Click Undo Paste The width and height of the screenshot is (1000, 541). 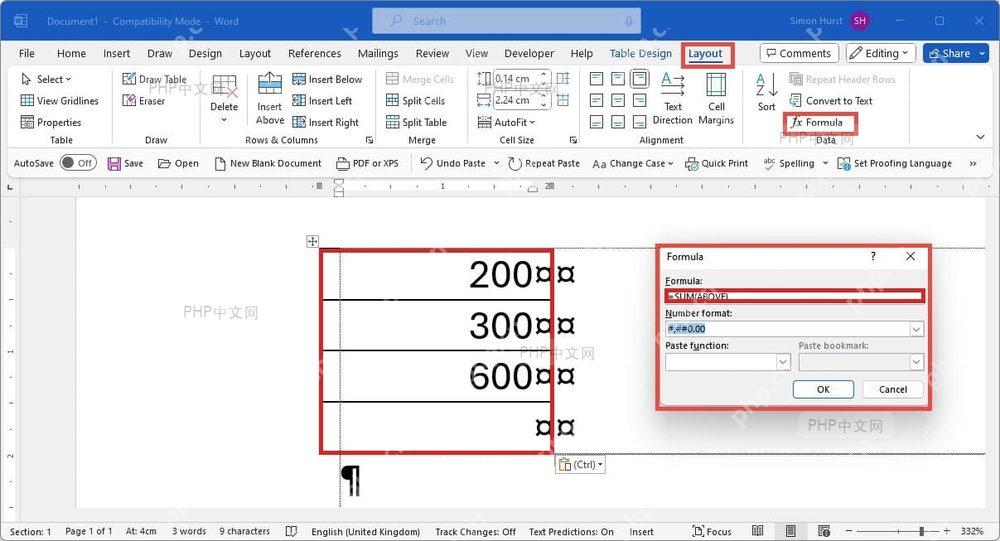[453, 163]
